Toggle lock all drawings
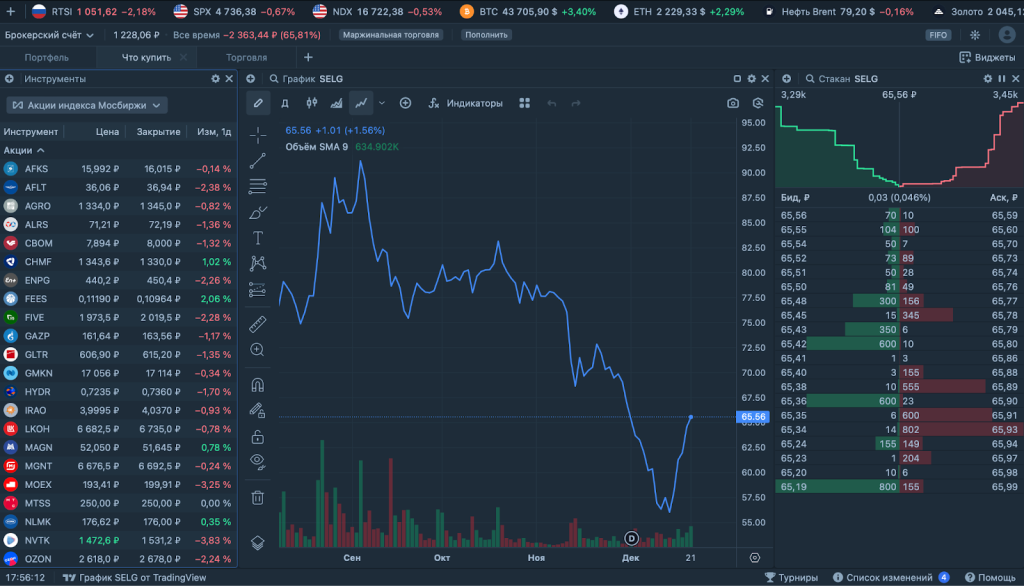Image resolution: width=1024 pixels, height=586 pixels. [x=258, y=436]
